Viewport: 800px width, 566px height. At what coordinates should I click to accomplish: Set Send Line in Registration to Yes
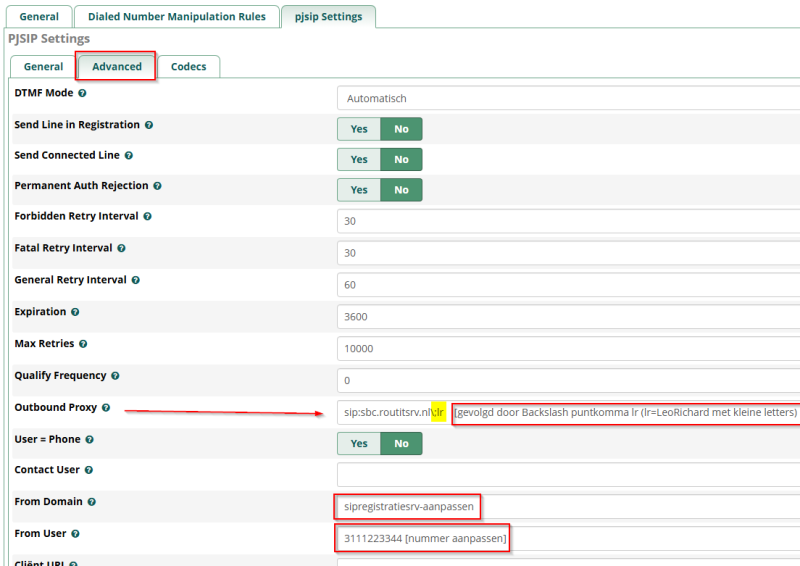359,129
